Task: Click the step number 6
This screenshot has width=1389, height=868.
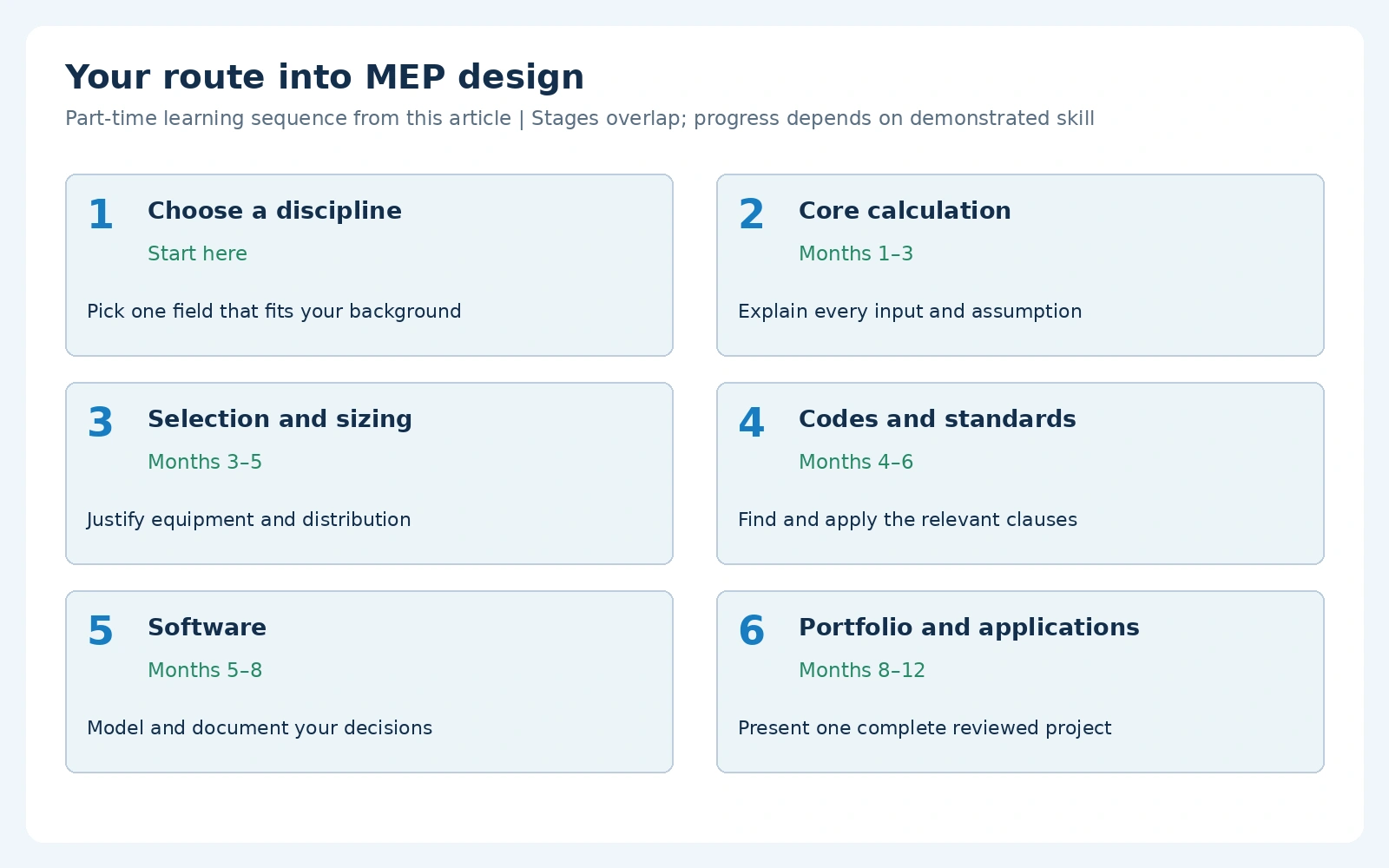Action: point(752,632)
